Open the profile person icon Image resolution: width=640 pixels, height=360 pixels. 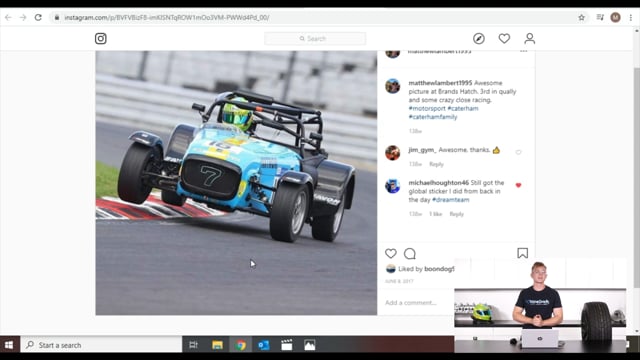529,38
